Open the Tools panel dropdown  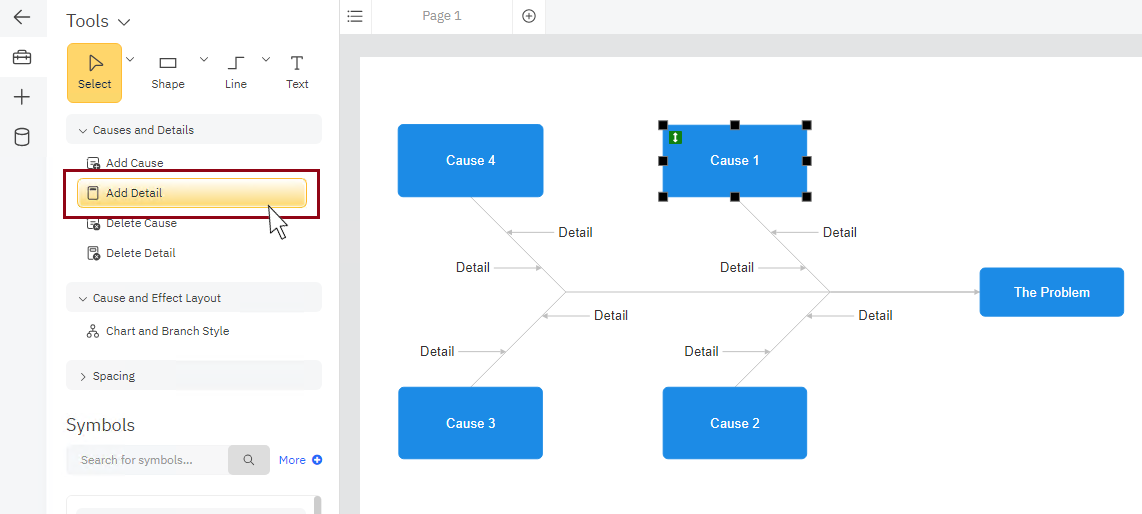coord(124,22)
